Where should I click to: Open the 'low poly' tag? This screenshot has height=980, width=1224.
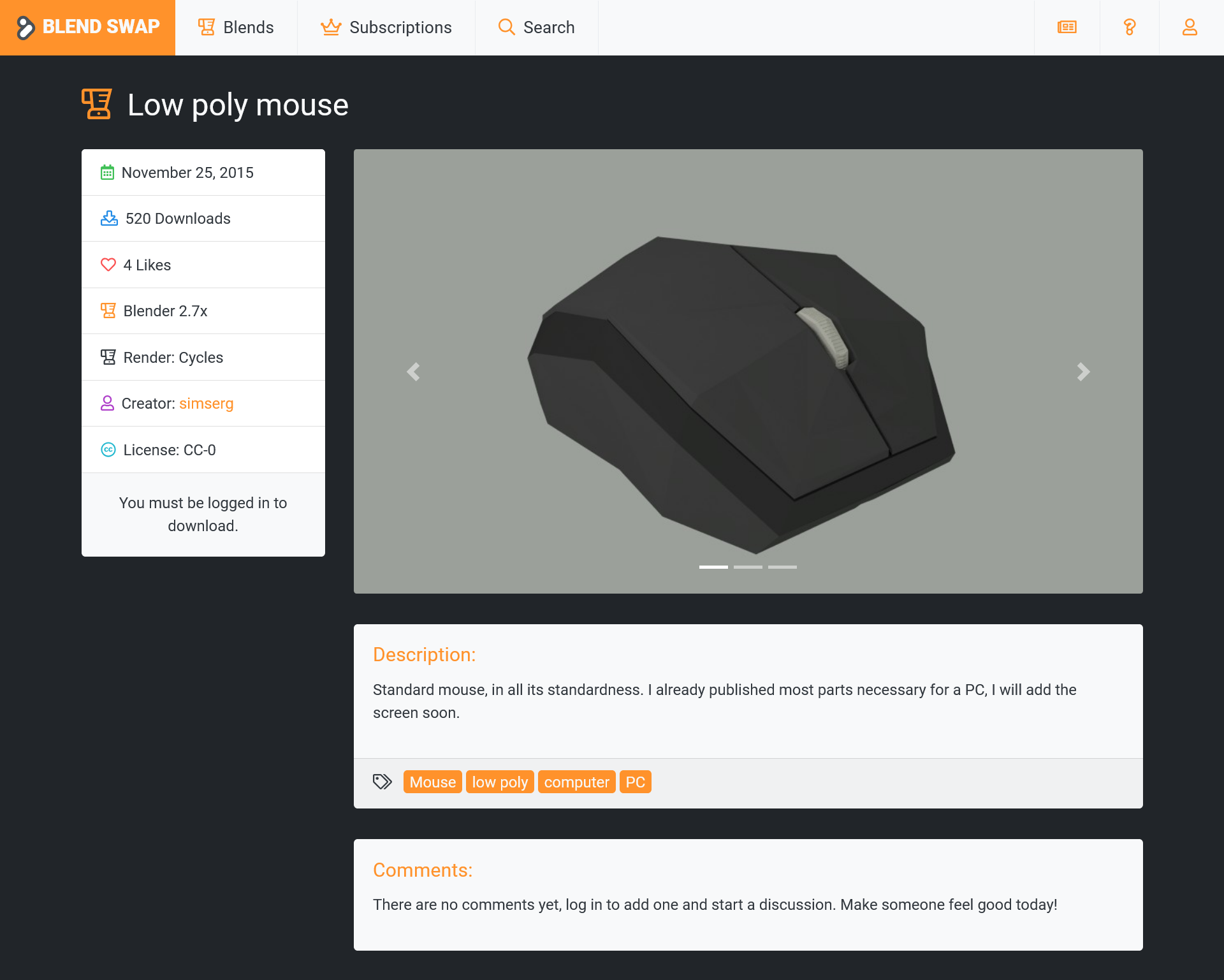tap(500, 782)
